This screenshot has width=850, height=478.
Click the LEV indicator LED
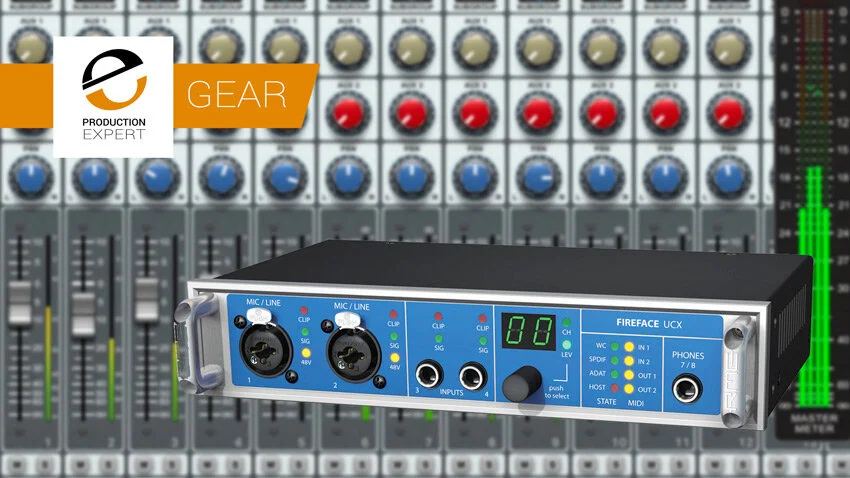tap(566, 345)
